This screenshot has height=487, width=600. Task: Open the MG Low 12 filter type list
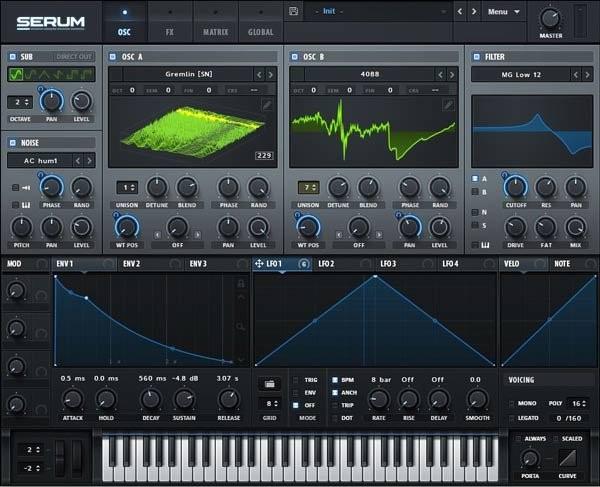pyautogui.click(x=521, y=75)
